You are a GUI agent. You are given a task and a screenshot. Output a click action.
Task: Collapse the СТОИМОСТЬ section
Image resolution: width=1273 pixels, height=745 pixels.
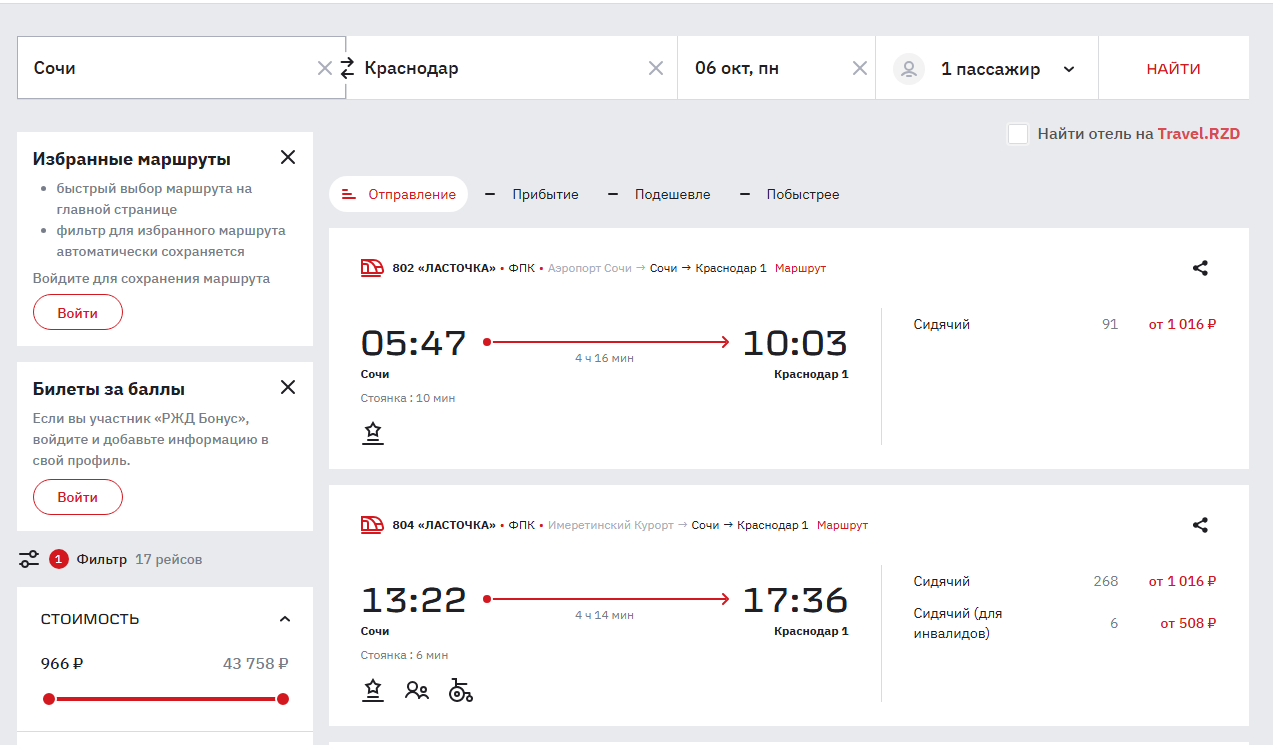tap(285, 619)
